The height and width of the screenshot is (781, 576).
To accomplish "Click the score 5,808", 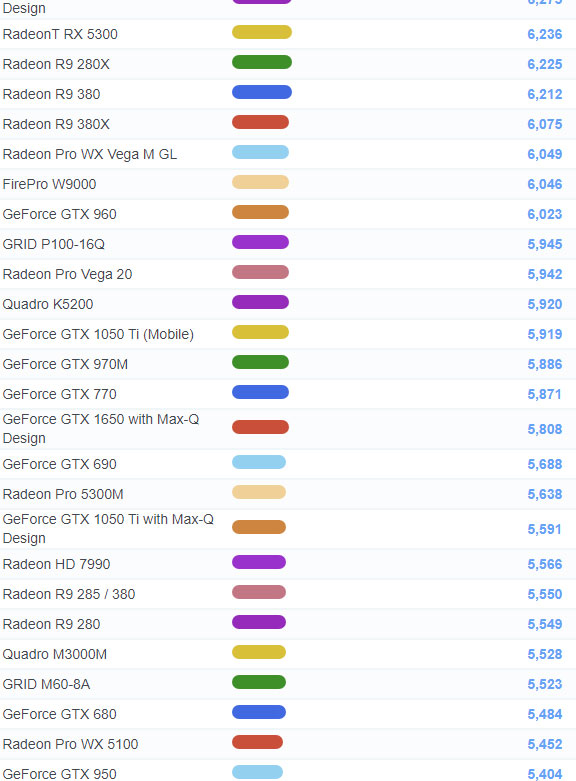I will [545, 429].
